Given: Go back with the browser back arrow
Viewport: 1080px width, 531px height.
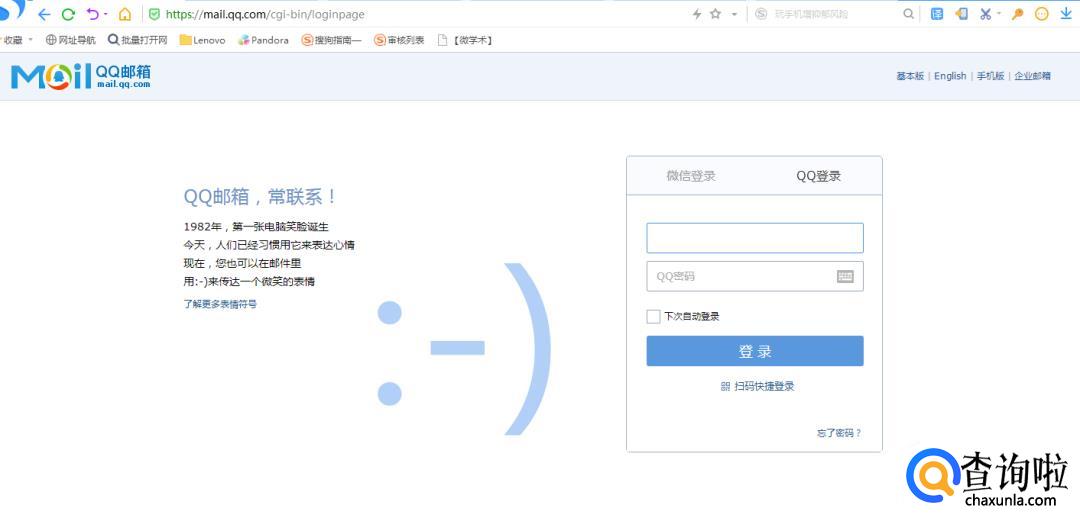Looking at the screenshot, I should 44,14.
